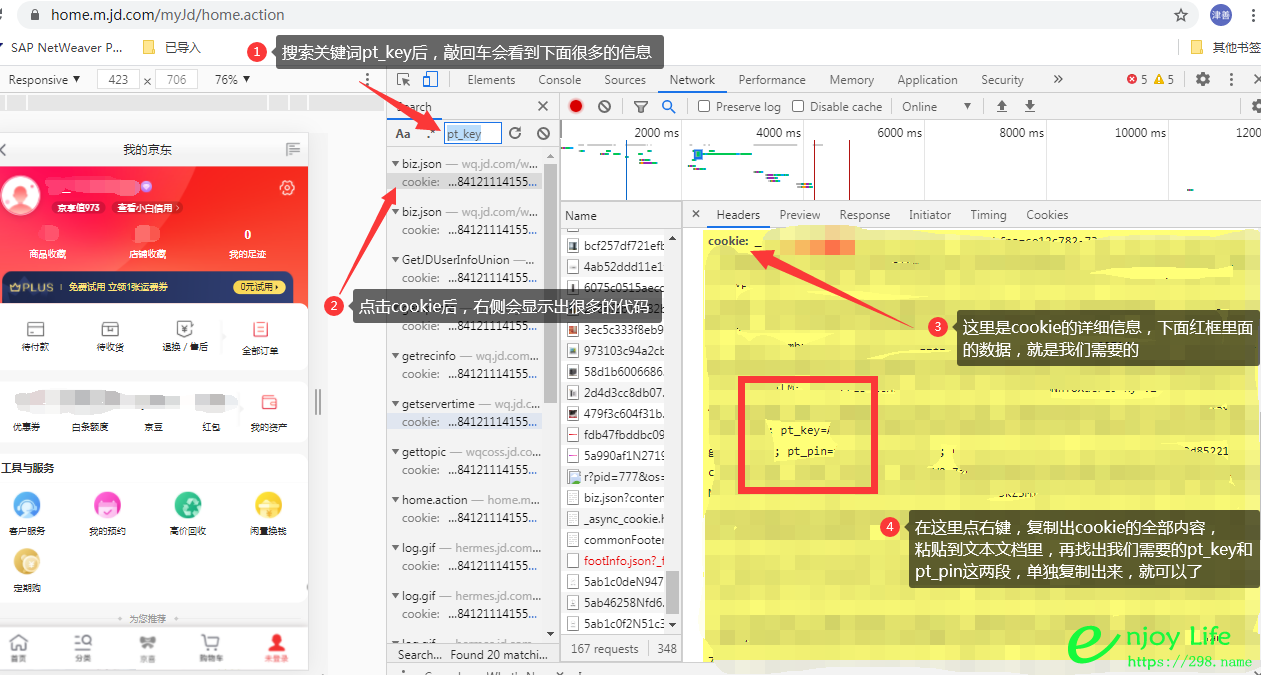Refresh the pt_key search results
This screenshot has width=1261, height=675.
515,133
